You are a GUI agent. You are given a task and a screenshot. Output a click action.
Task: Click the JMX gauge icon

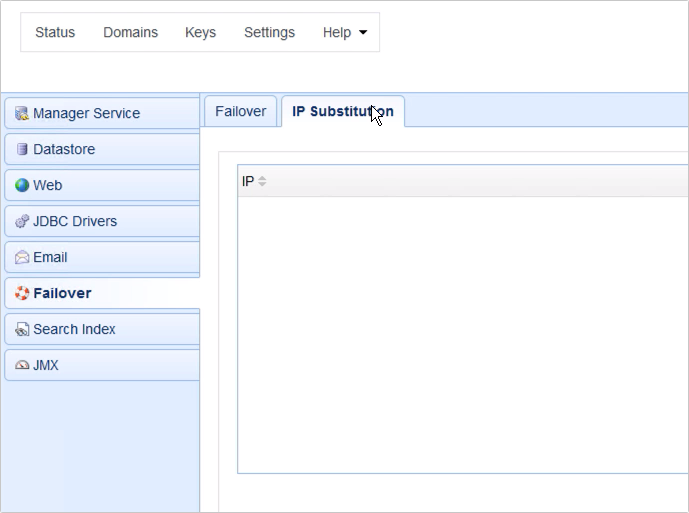click(22, 366)
